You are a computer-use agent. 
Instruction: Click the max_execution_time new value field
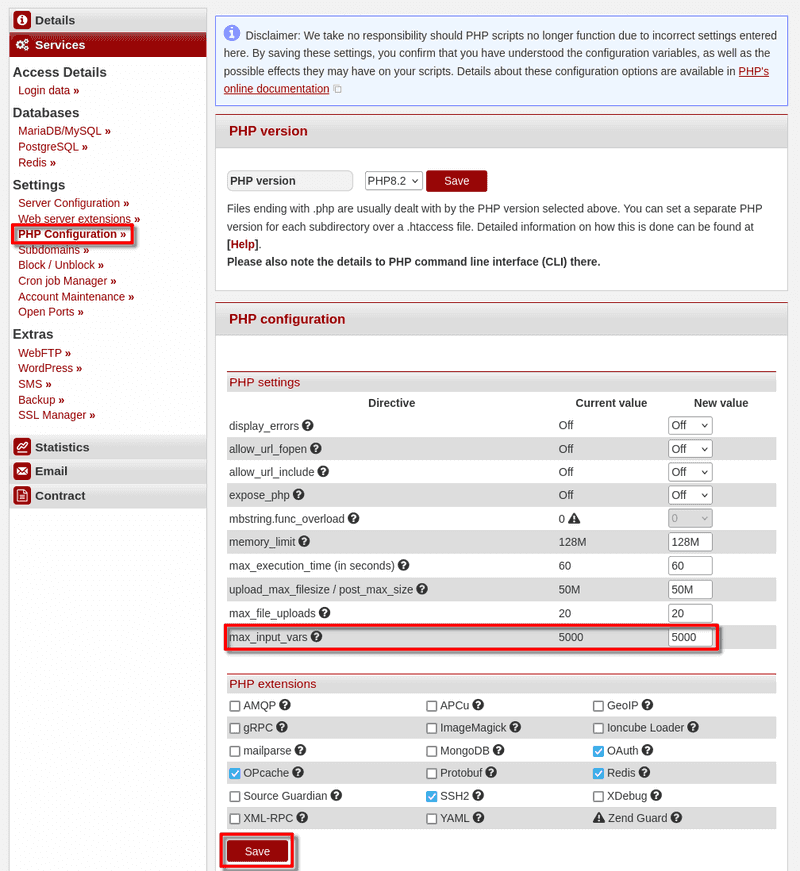[690, 566]
